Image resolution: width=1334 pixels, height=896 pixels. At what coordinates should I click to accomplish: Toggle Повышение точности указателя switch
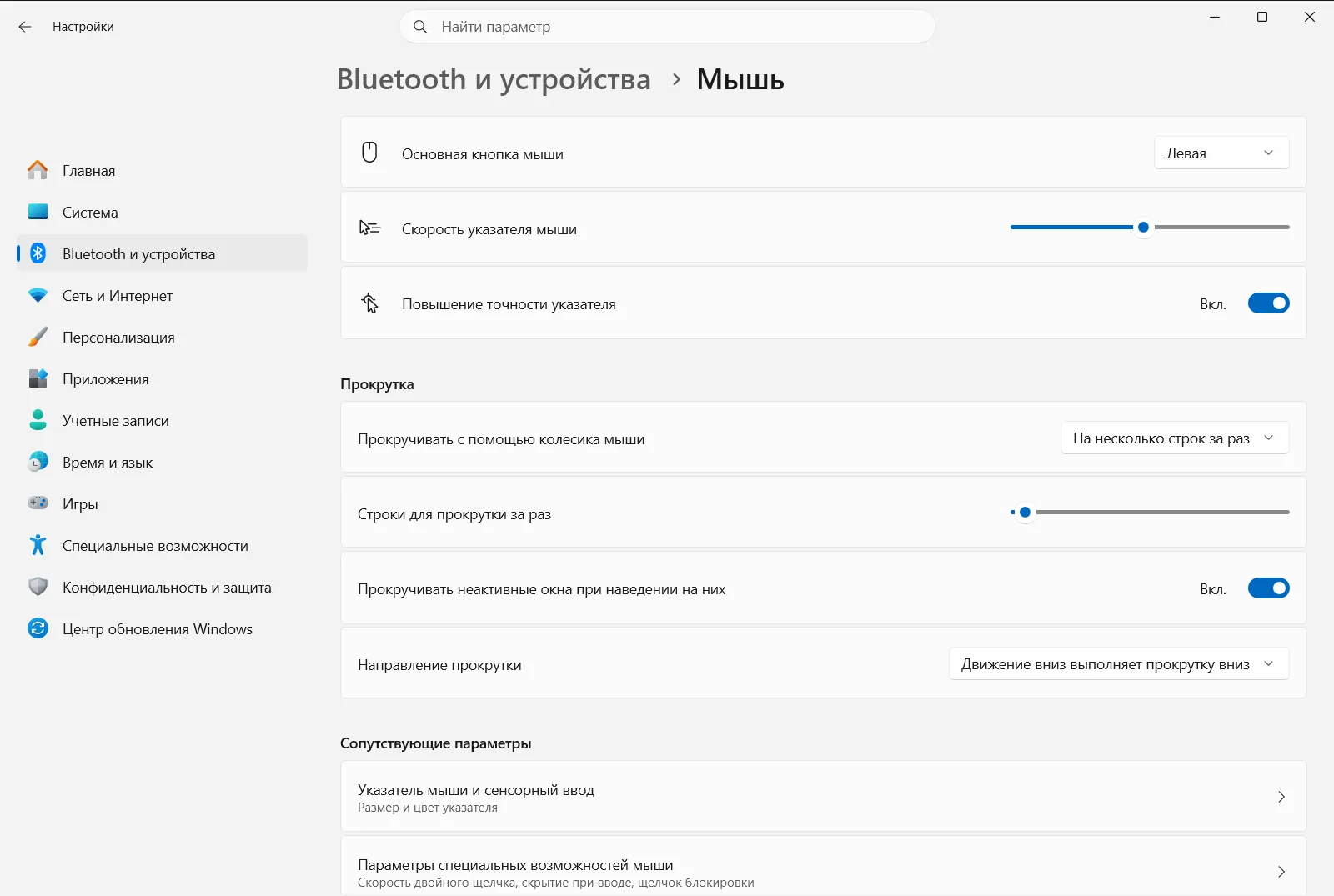coord(1268,303)
